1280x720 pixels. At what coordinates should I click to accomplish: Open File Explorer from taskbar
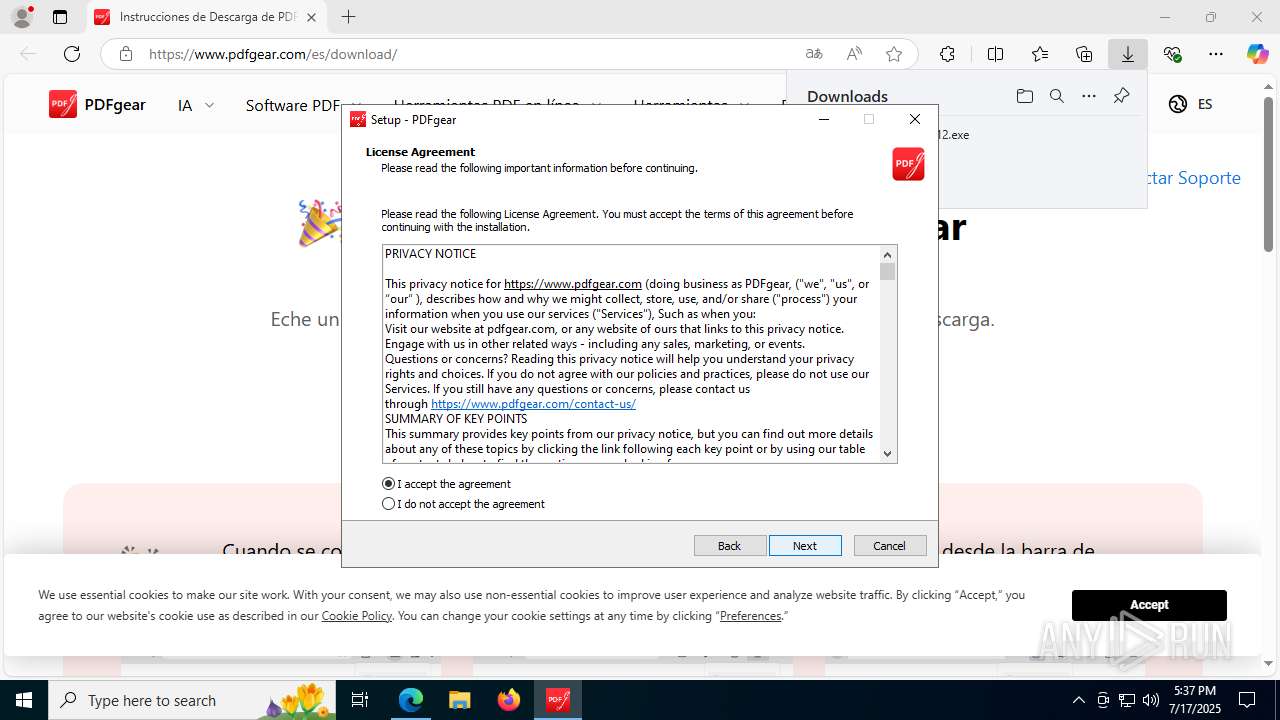[459, 700]
